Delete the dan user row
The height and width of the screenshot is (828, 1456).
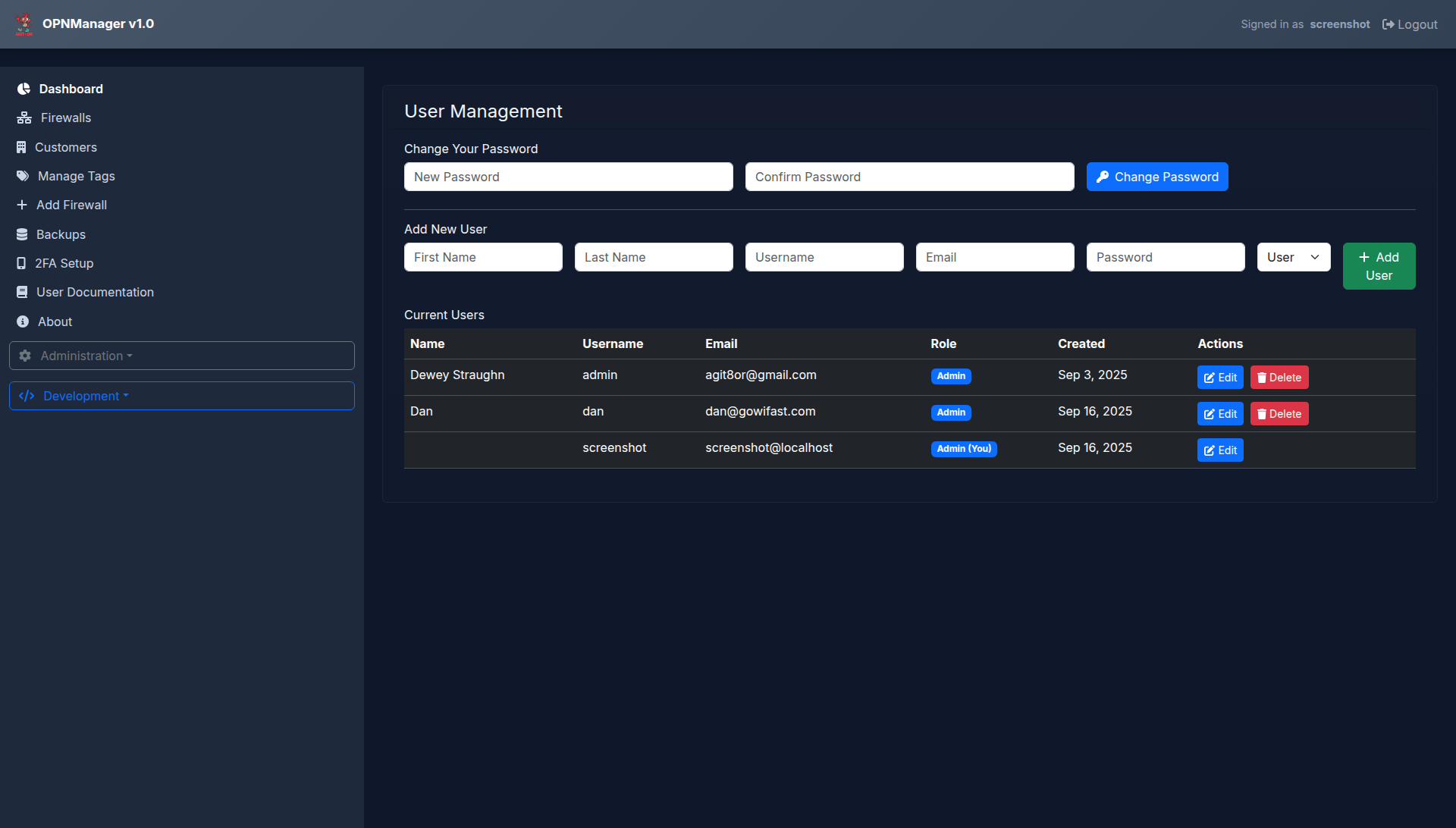click(x=1279, y=414)
